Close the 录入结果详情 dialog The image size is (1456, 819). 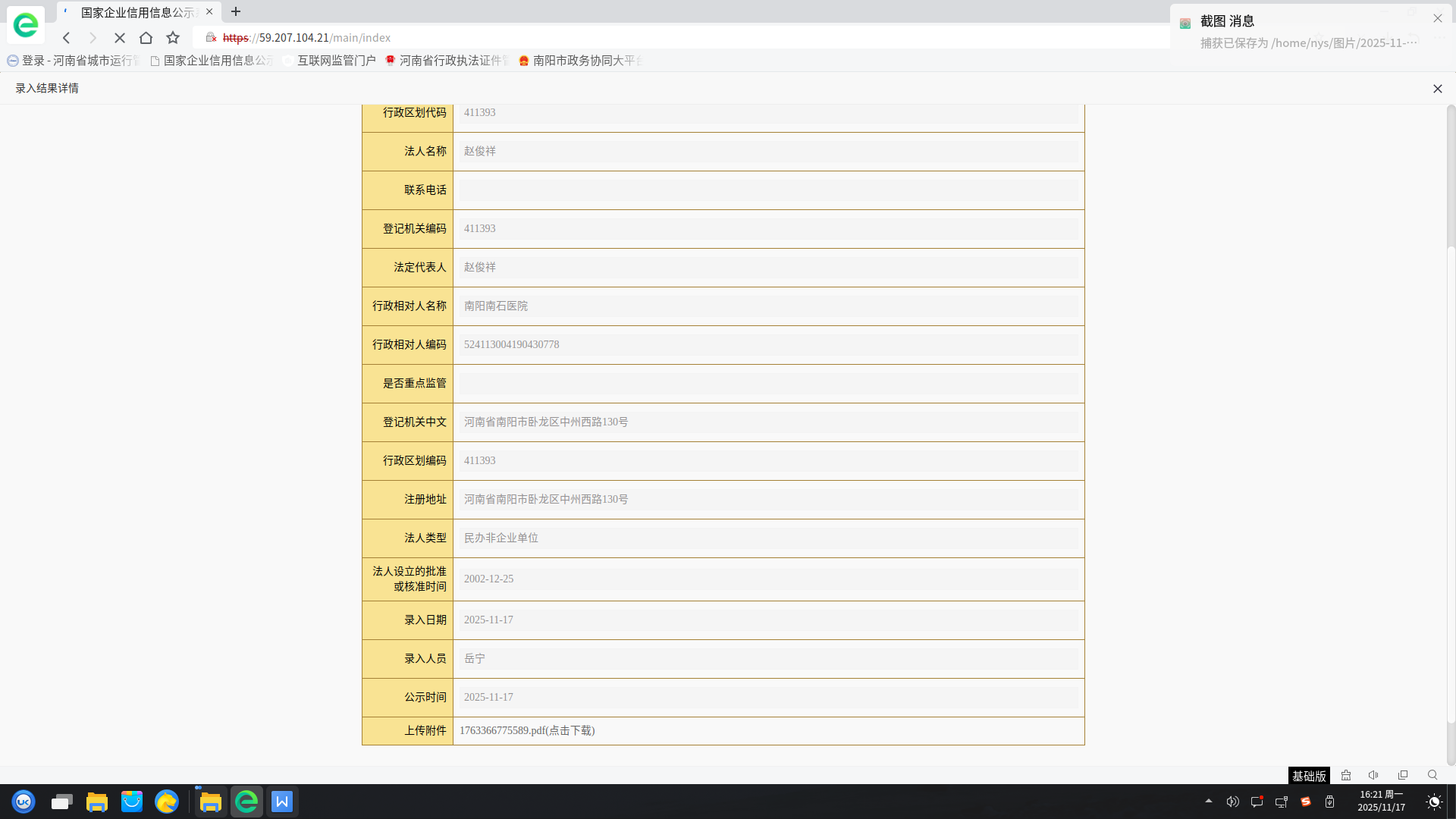click(1437, 89)
